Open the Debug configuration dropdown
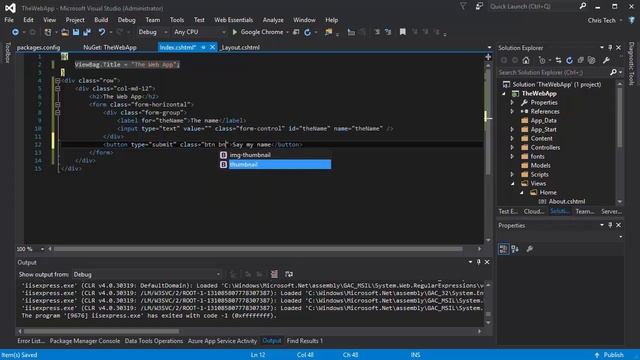The width and height of the screenshot is (640, 360). (x=153, y=32)
